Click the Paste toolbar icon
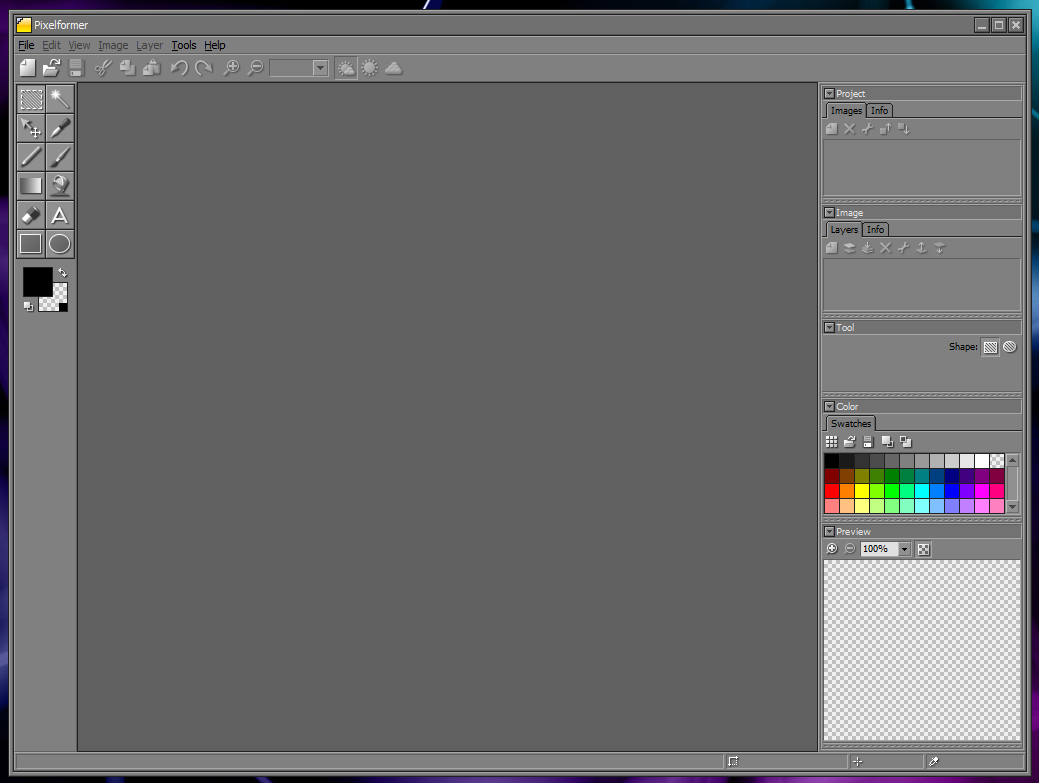1039x783 pixels. (x=152, y=68)
